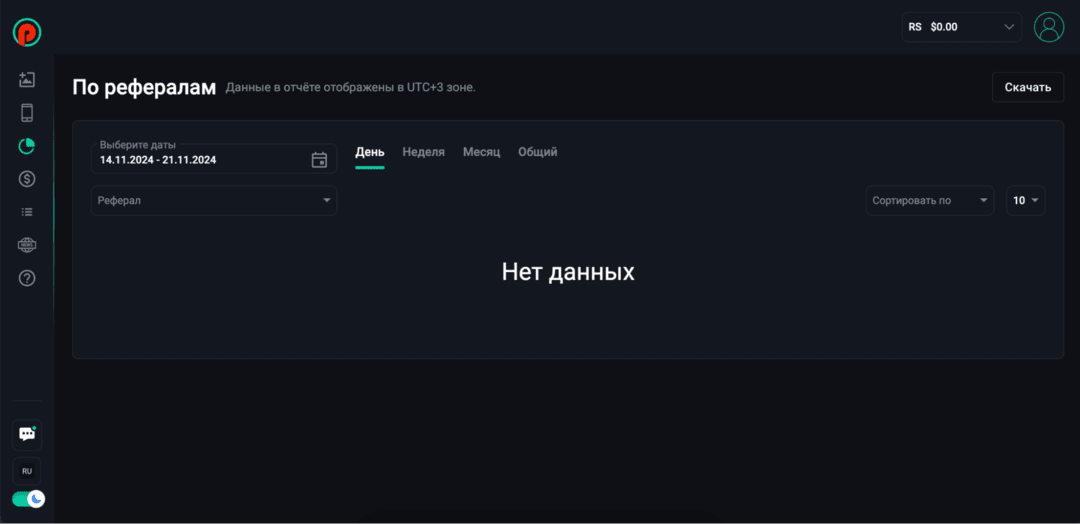Screen dimensions: 1080x524
Task: Open the Реферал dropdown
Action: 214,201
